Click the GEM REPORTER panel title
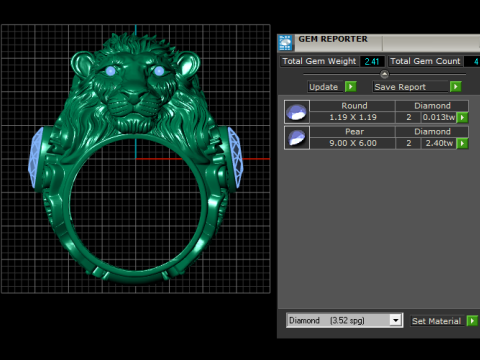Screen dimensions: 480x360 333,39
